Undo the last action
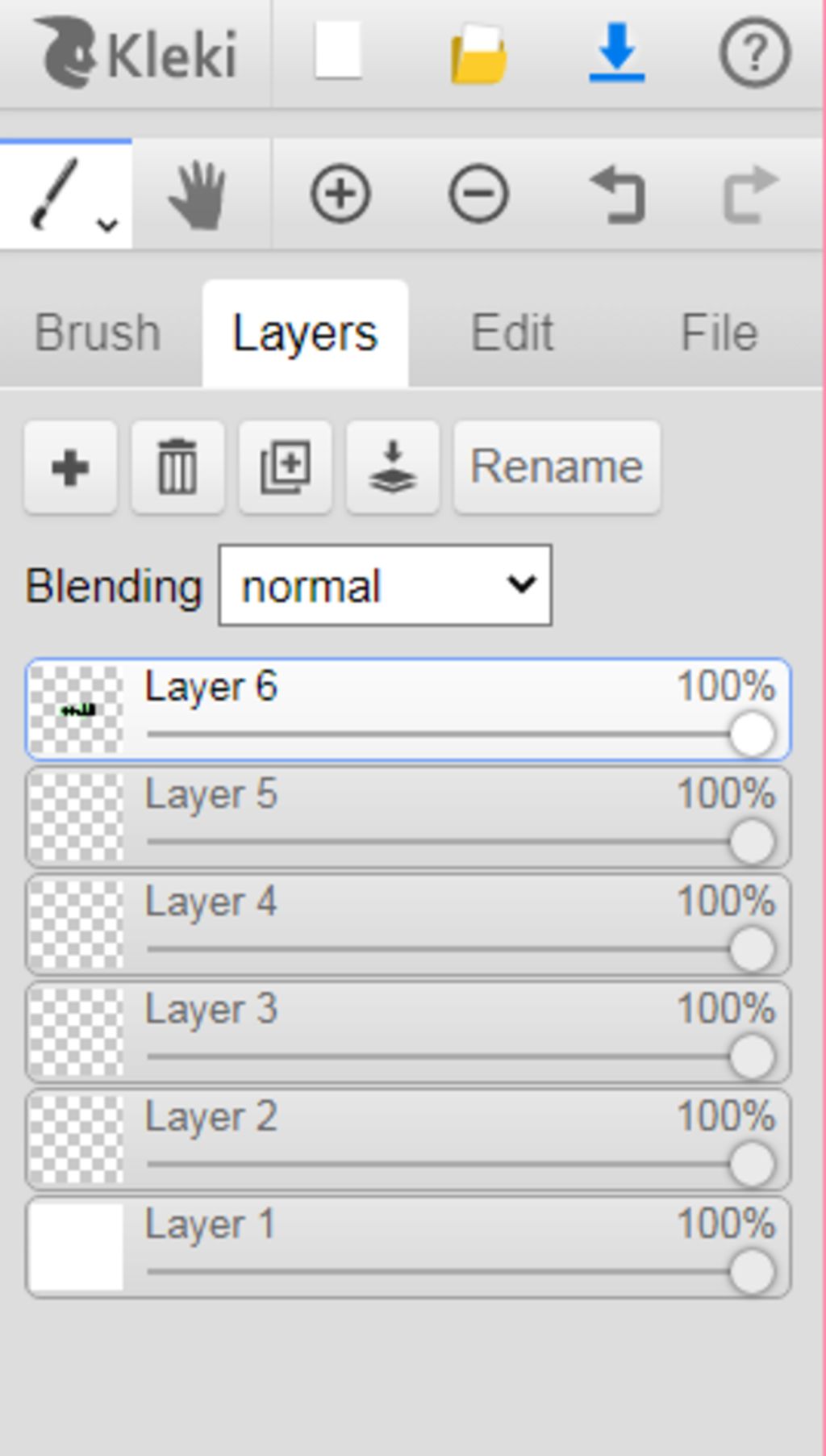 [617, 194]
